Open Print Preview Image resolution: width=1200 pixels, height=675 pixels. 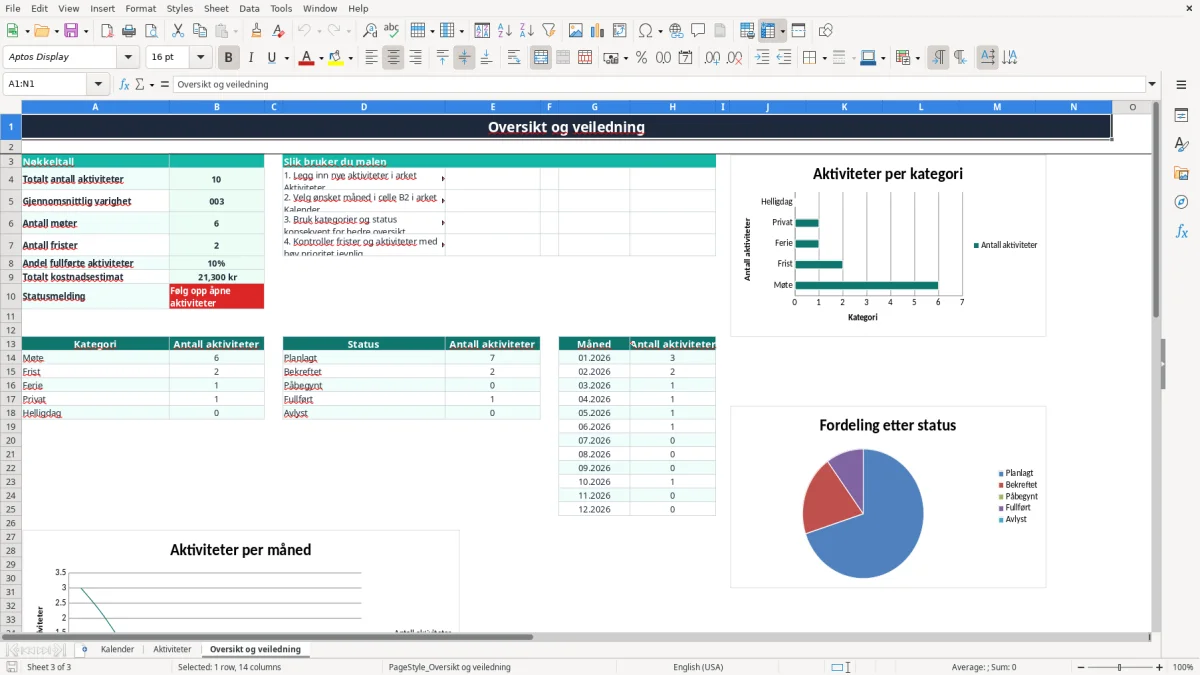[151, 31]
